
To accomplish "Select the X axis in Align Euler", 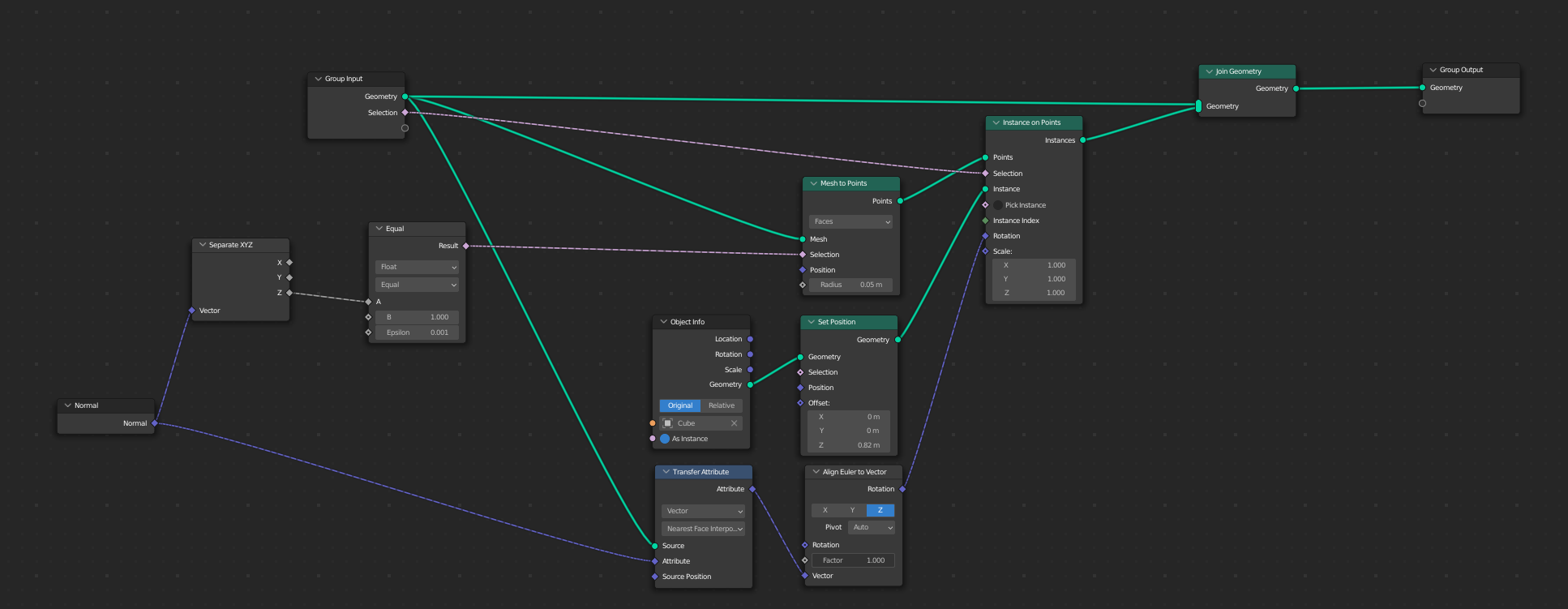I will (x=825, y=510).
